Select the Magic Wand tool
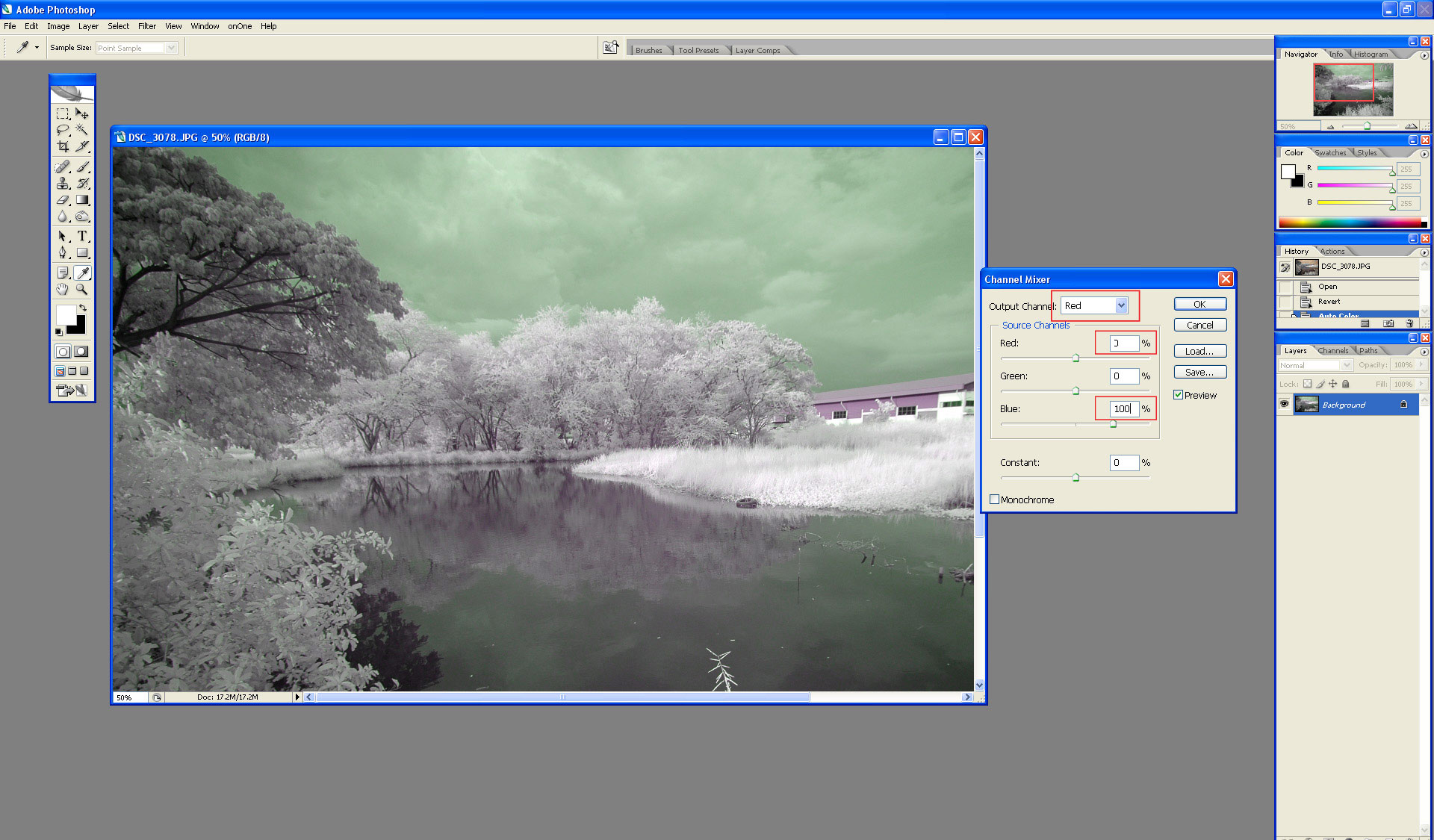 tap(82, 130)
